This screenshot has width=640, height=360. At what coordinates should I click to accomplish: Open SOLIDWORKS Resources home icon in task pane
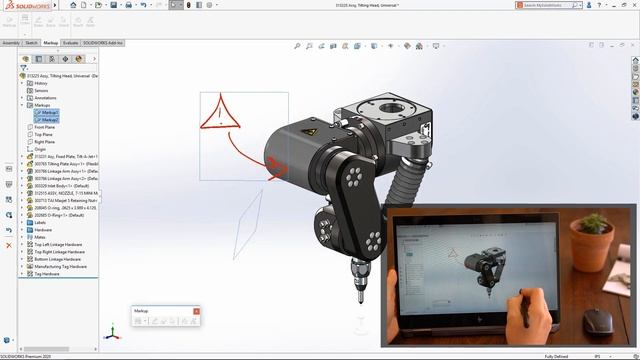[636, 60]
